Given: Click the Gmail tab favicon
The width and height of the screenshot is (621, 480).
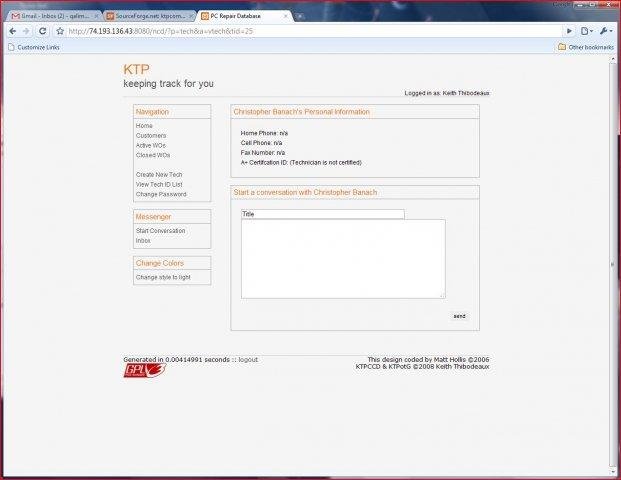Looking at the screenshot, I should click(15, 16).
